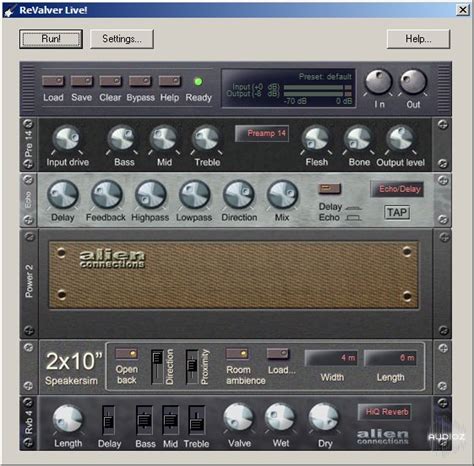
Task: Open the Echo/Delay module selector
Action: (397, 189)
